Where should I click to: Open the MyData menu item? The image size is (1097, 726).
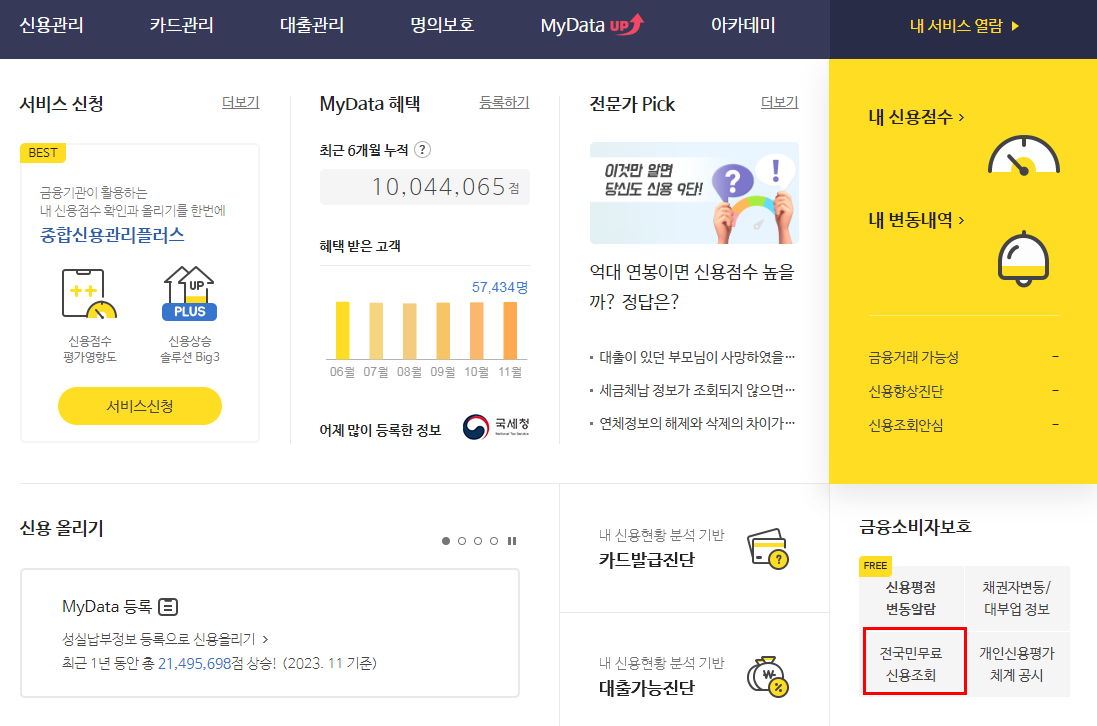coord(572,26)
